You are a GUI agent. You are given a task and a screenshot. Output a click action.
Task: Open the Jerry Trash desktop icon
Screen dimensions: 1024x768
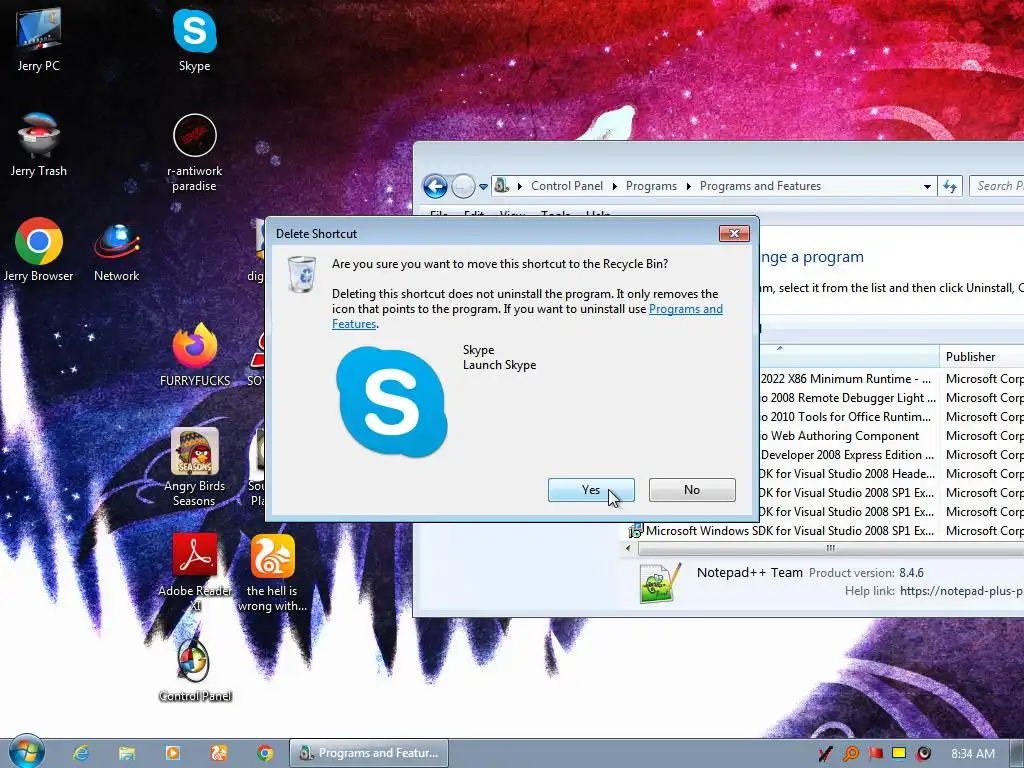39,145
